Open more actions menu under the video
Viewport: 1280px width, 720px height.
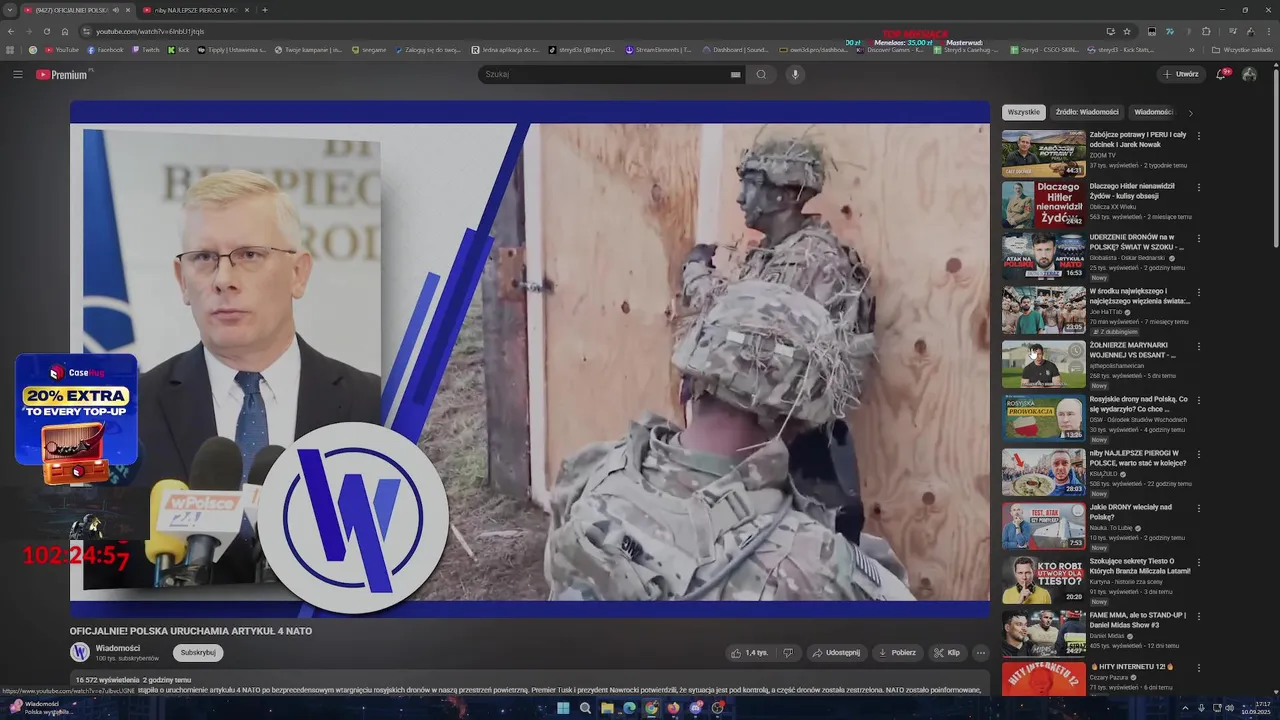click(980, 653)
